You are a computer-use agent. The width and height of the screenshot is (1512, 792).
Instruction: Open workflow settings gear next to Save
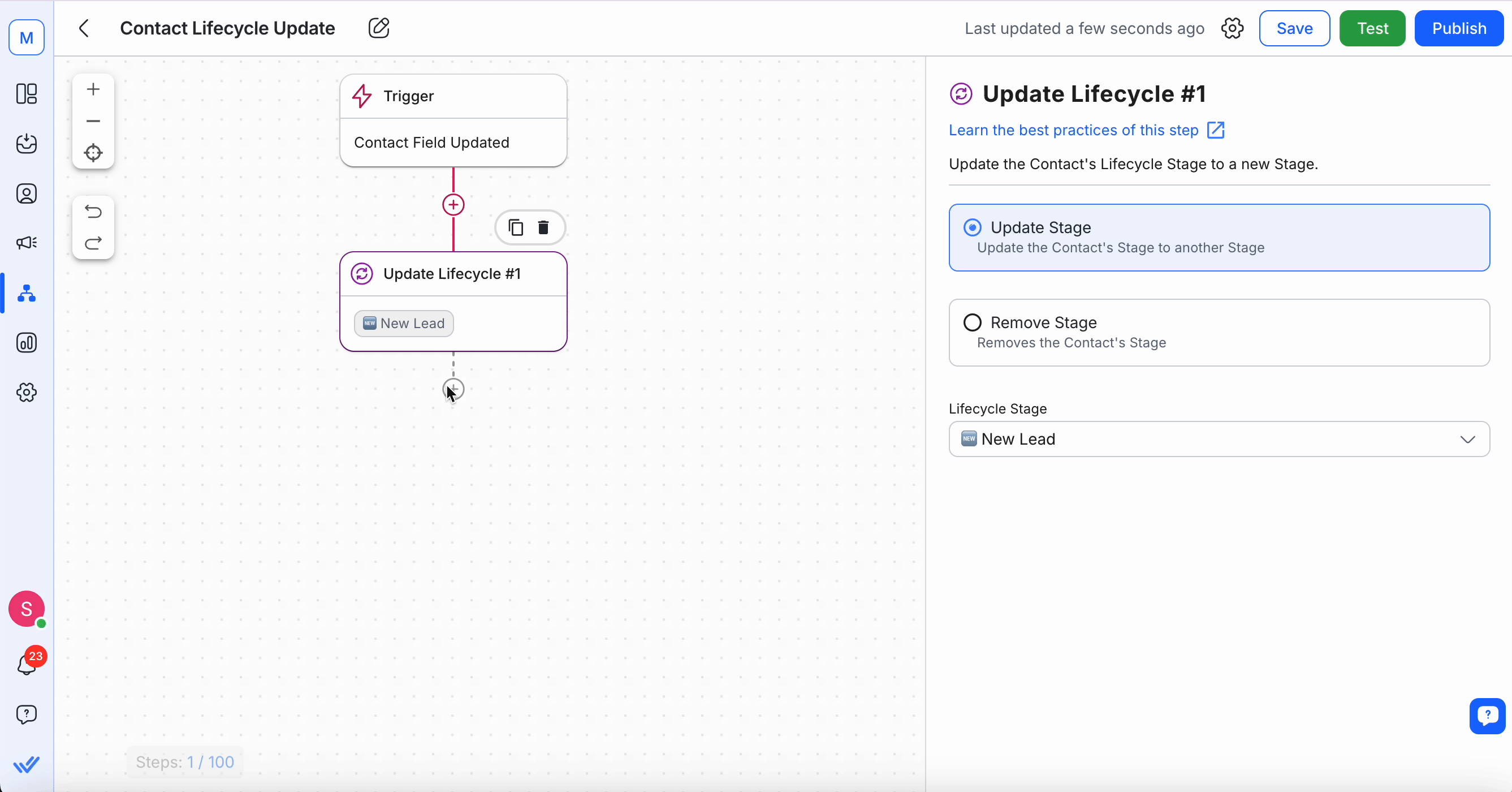coord(1232,28)
